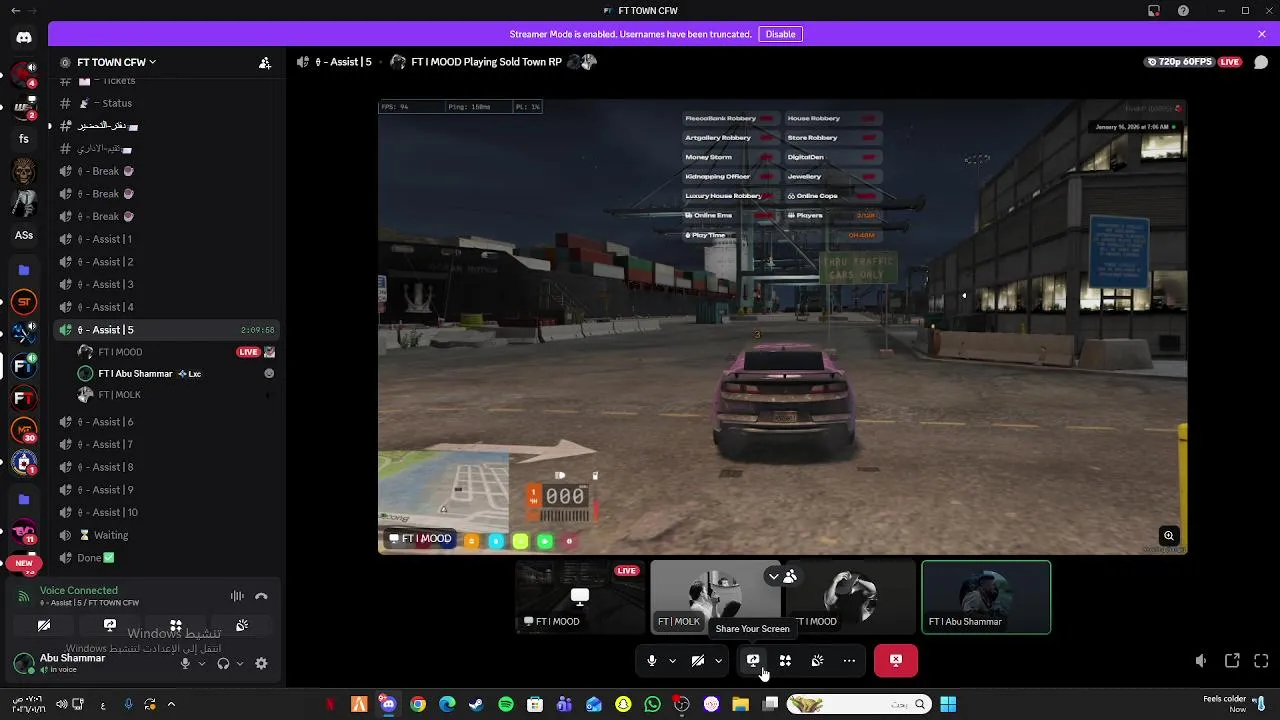Pop out the call into a separate window

coord(1232,661)
